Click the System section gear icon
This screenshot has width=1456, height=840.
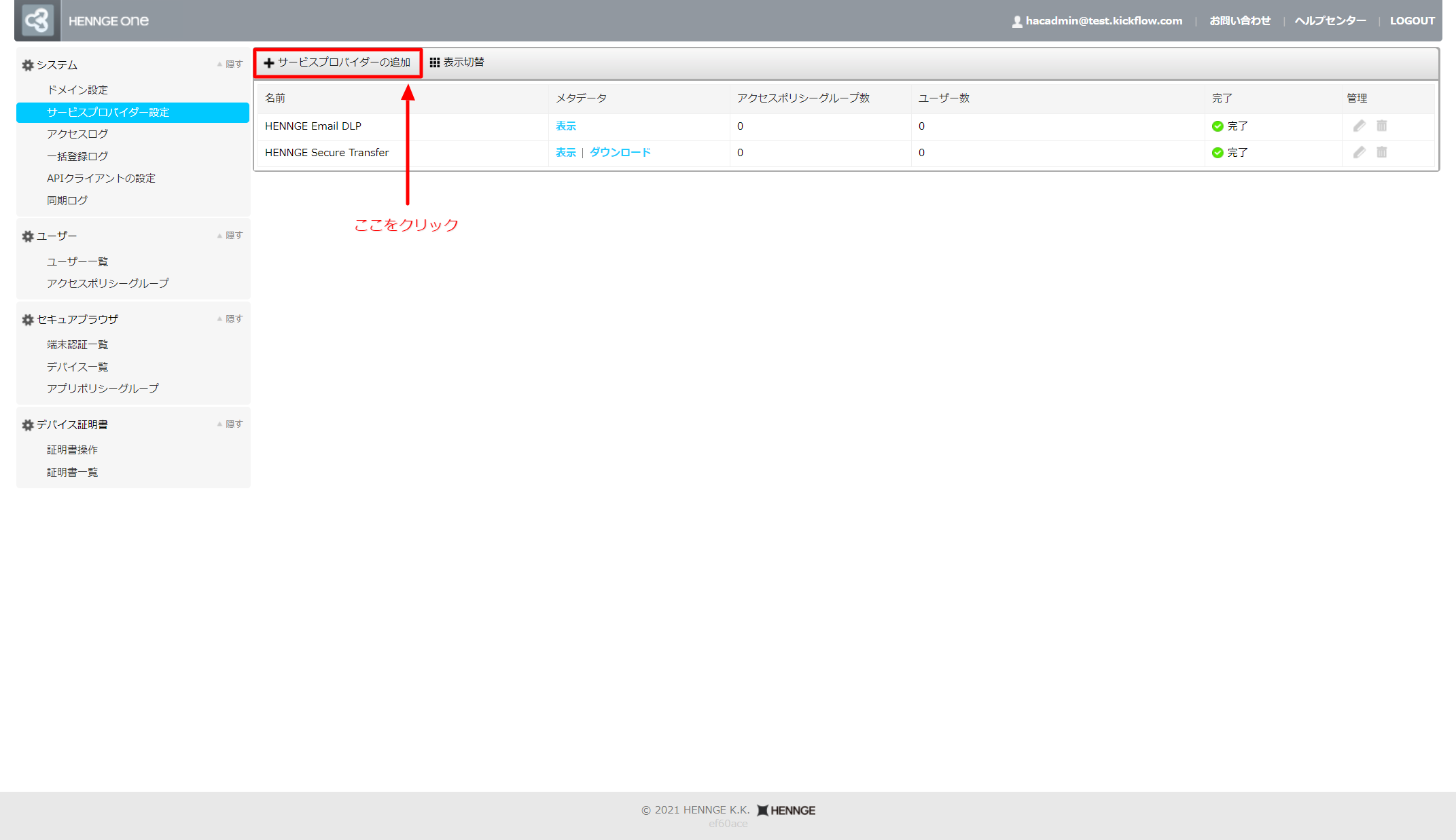tap(28, 65)
